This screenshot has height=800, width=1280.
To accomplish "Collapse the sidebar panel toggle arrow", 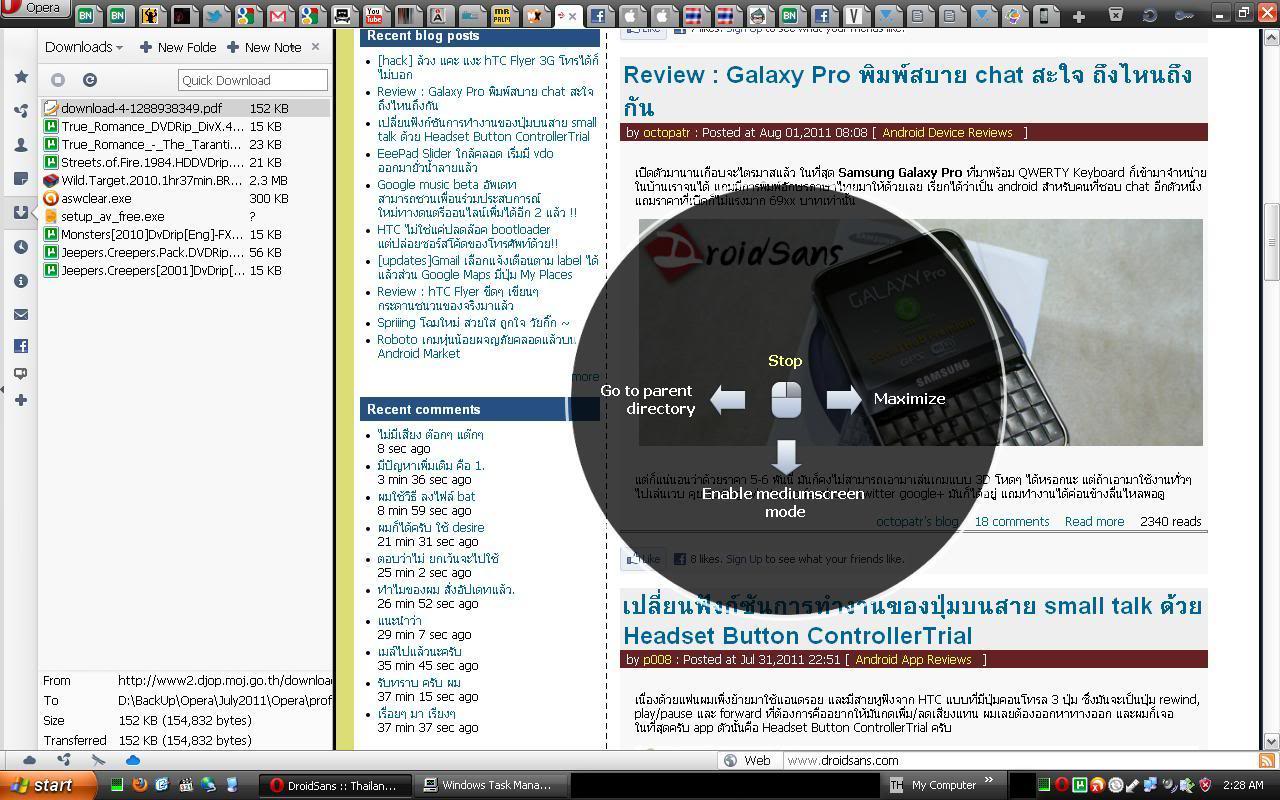I will coord(3,389).
